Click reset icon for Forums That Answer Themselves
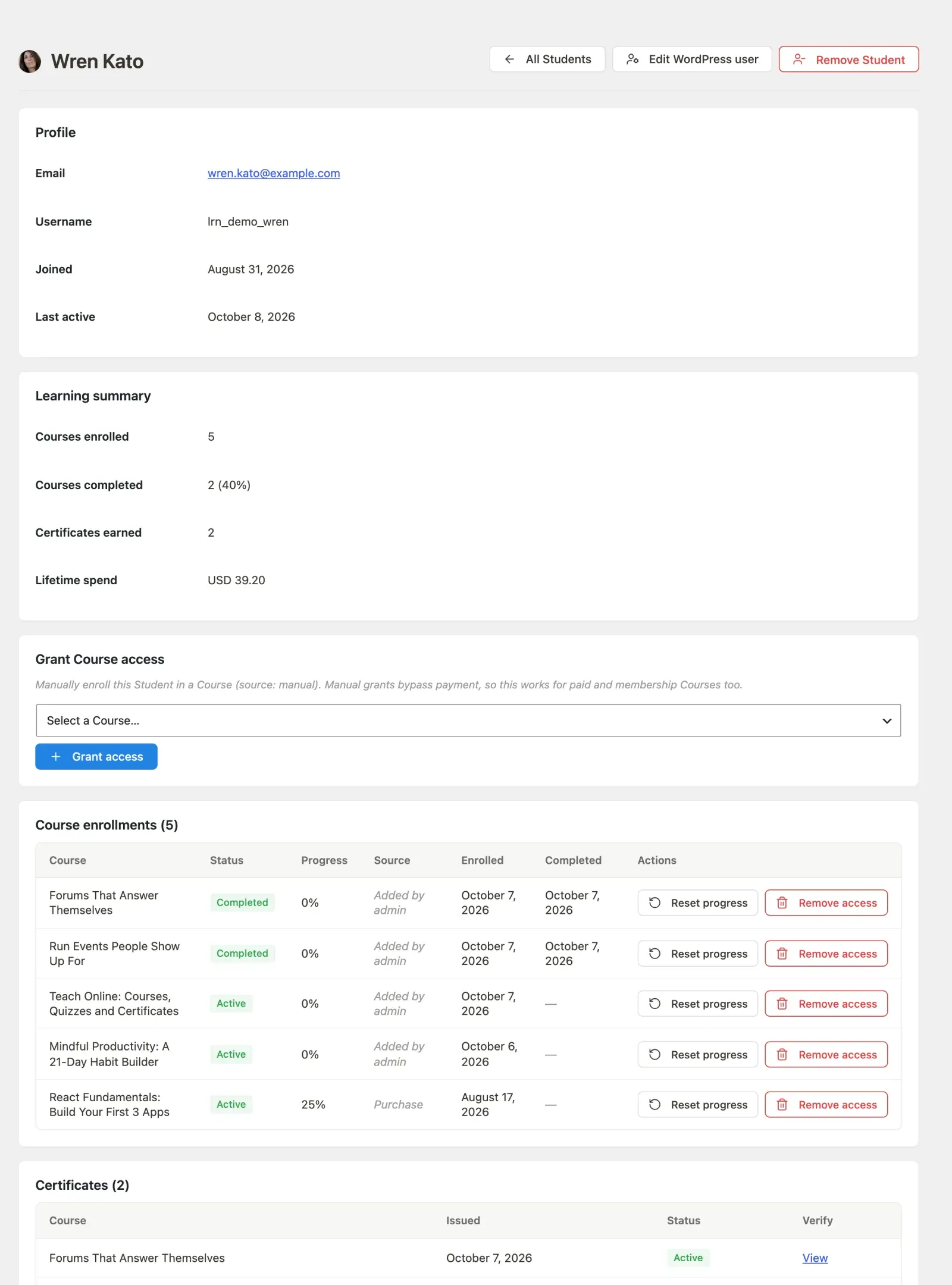 [x=654, y=903]
